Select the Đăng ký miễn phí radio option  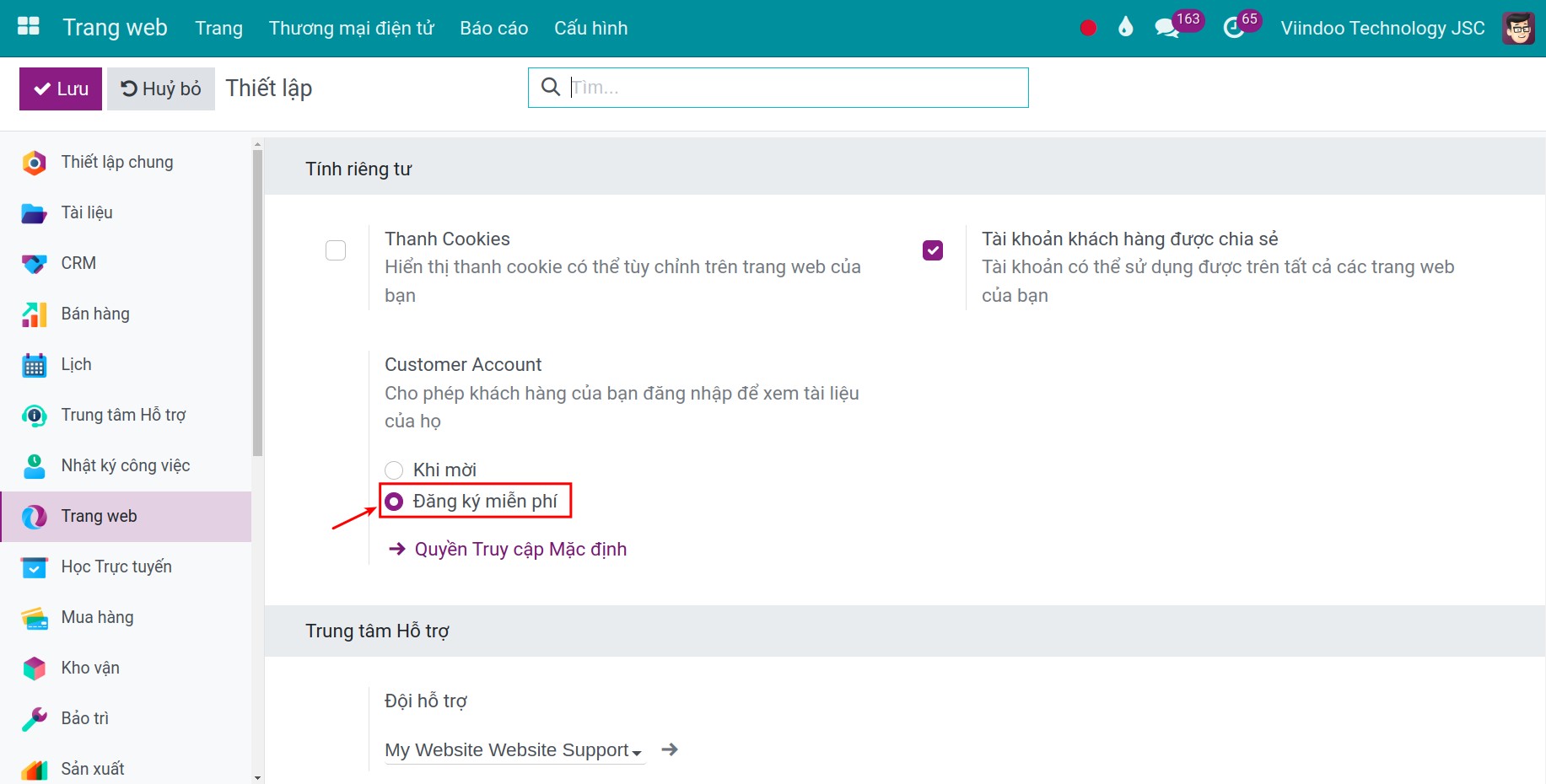(394, 502)
